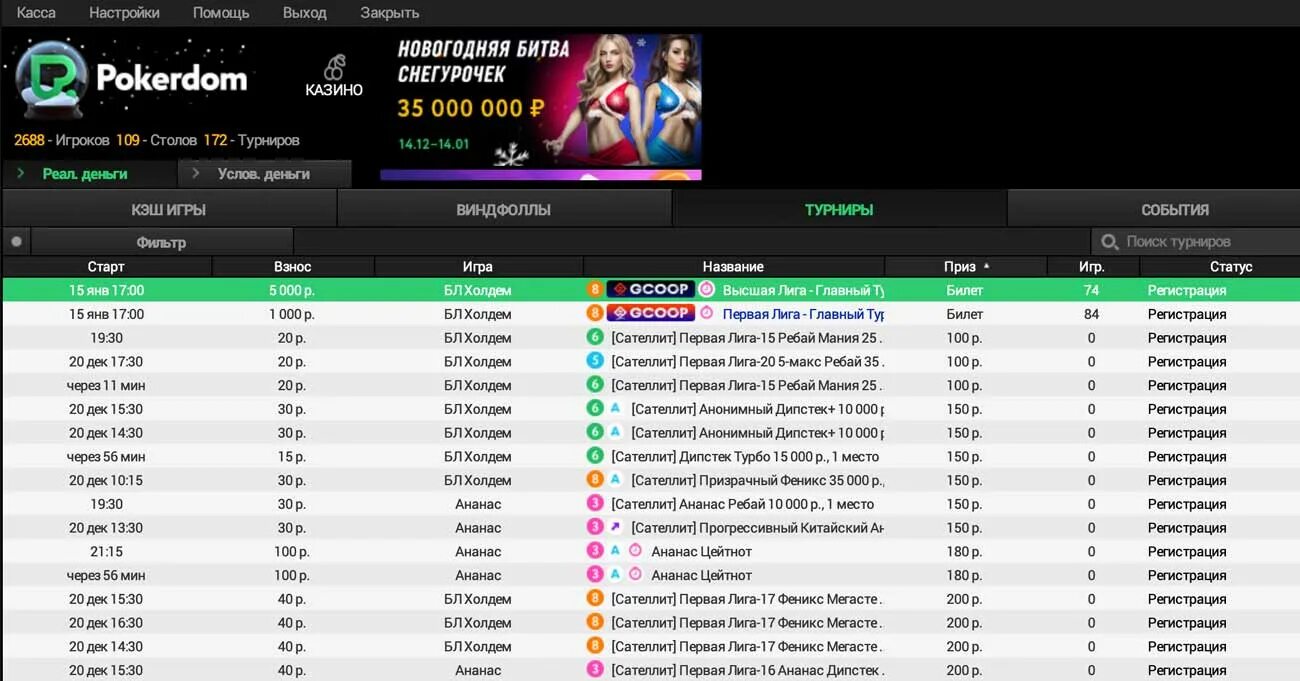Select Ананас Ребай 10 000 р. tournament name

[743, 504]
